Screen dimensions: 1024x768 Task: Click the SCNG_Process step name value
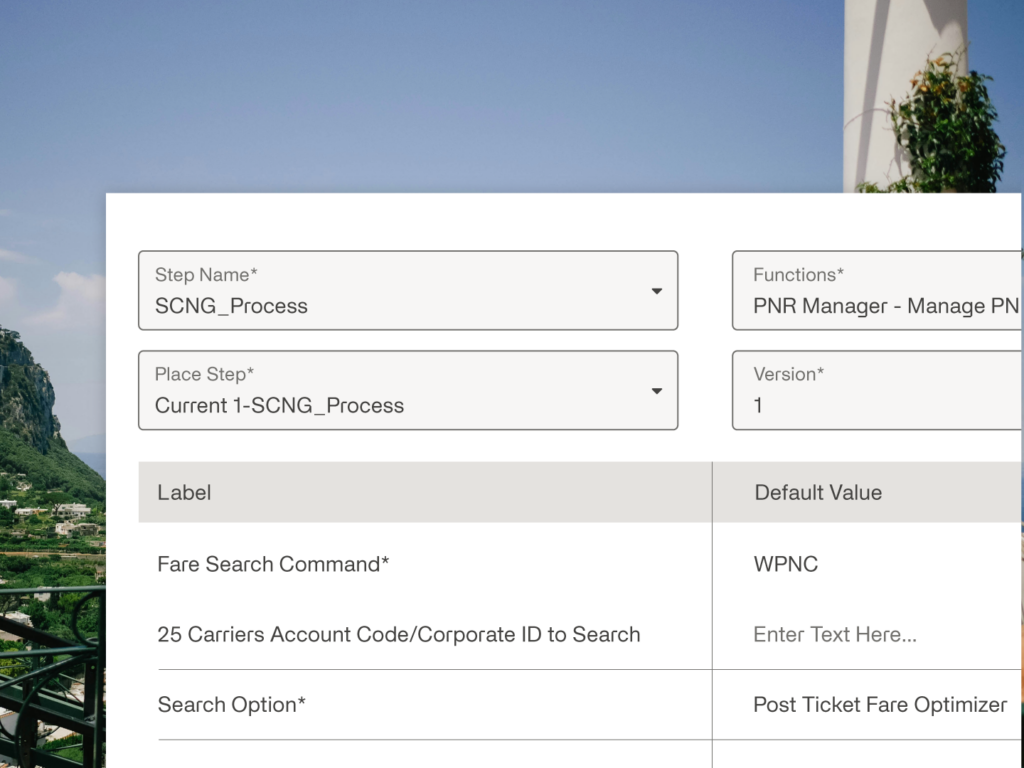coord(231,306)
